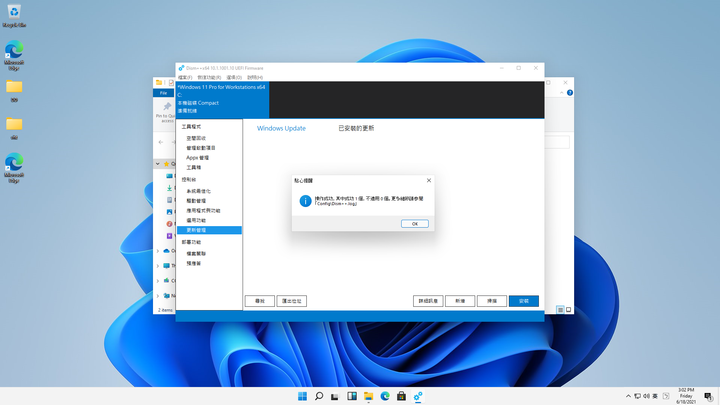Open the 選項(O) menu in Dism++
Image resolution: width=720 pixels, height=405 pixels.
[x=234, y=77]
